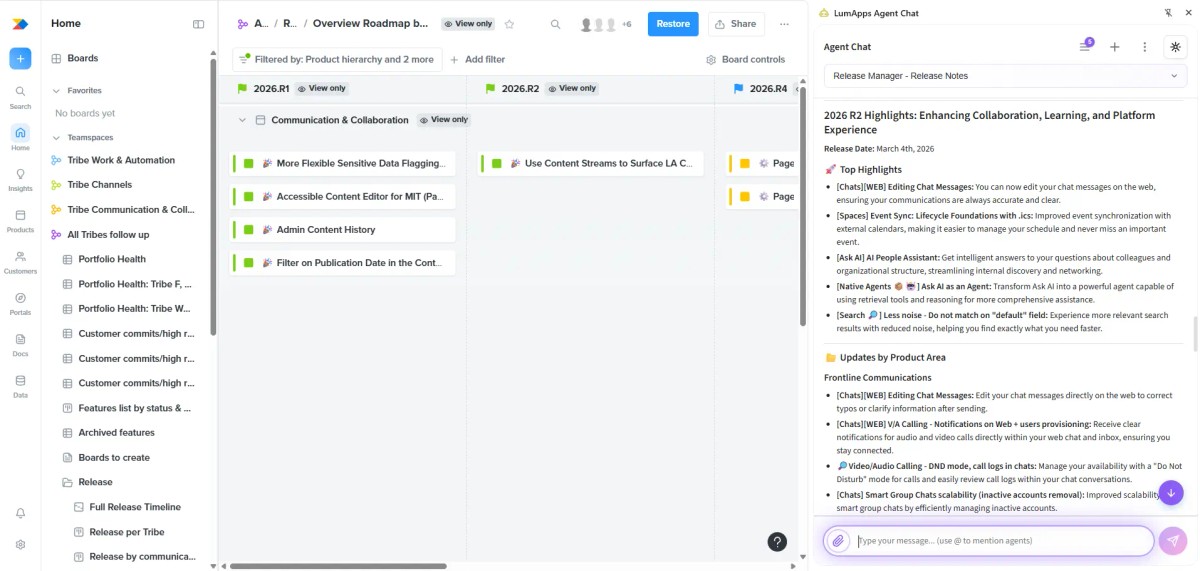This screenshot has height=571, width=1200.
Task: Open chat history list with badge
Action: [1086, 46]
